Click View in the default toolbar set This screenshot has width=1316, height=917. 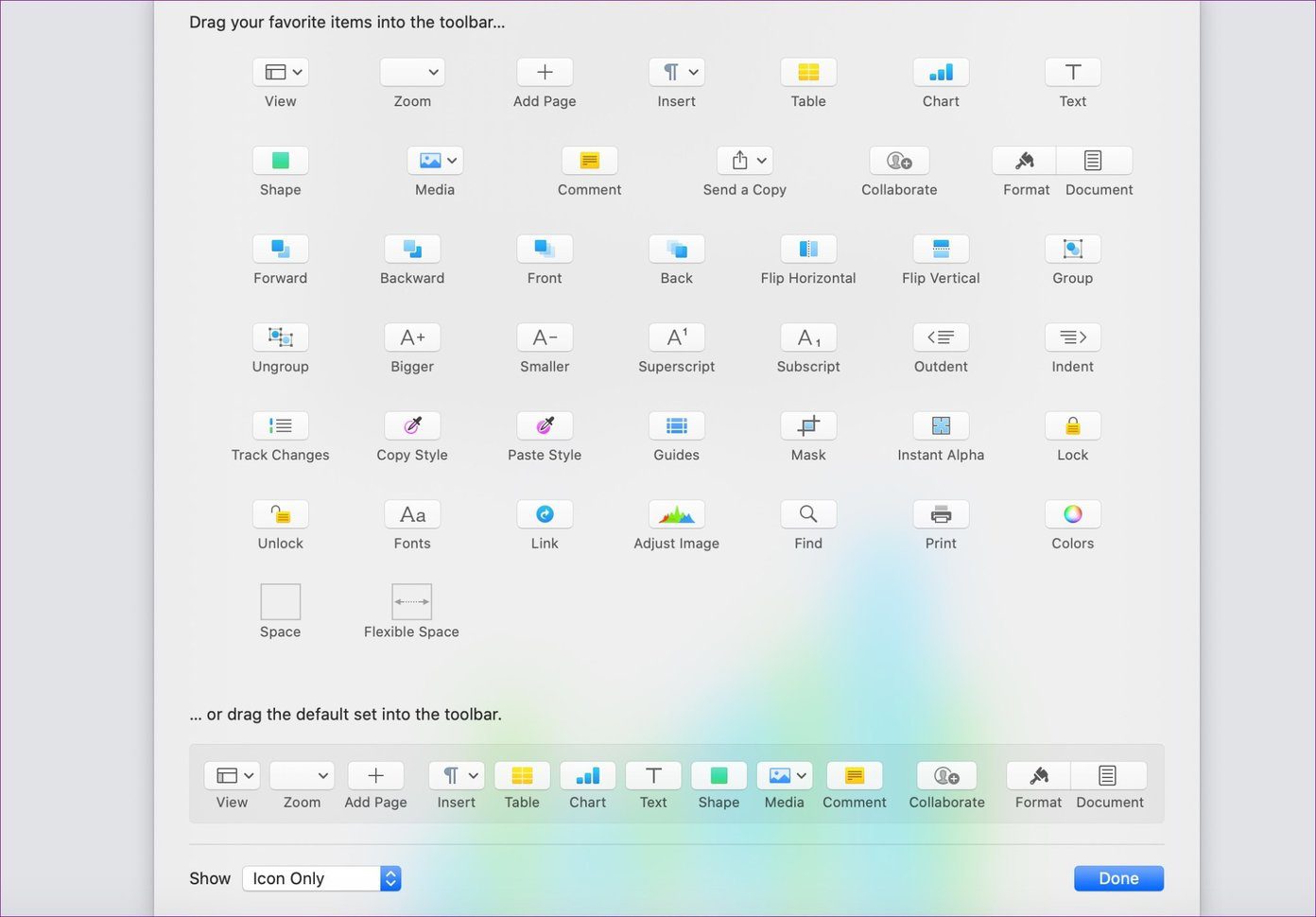click(232, 775)
